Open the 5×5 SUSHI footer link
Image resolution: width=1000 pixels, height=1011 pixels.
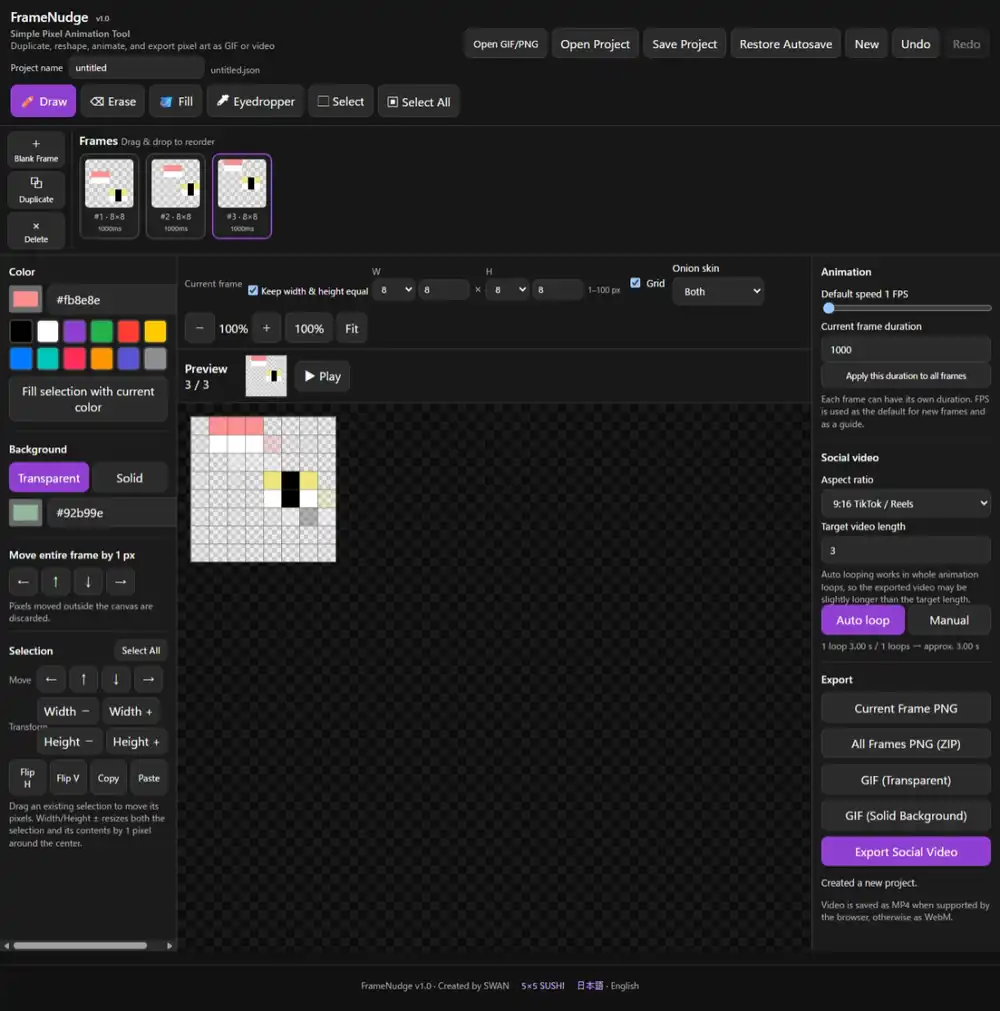(x=542, y=985)
